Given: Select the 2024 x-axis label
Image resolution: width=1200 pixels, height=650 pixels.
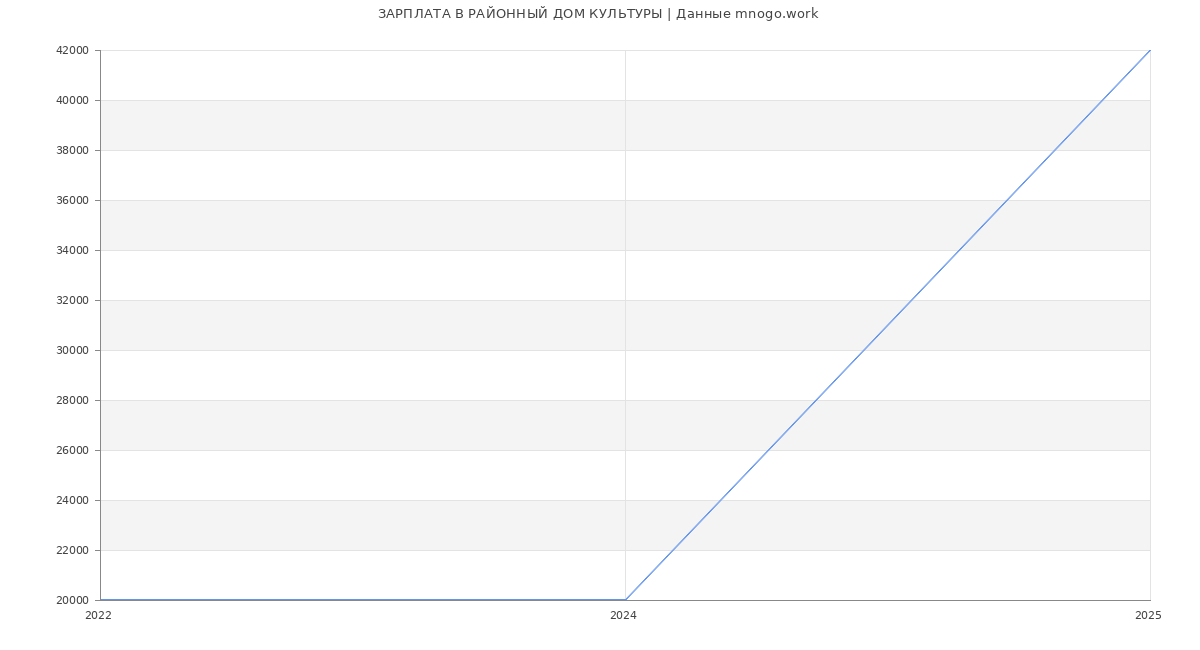Looking at the screenshot, I should pyautogui.click(x=623, y=616).
